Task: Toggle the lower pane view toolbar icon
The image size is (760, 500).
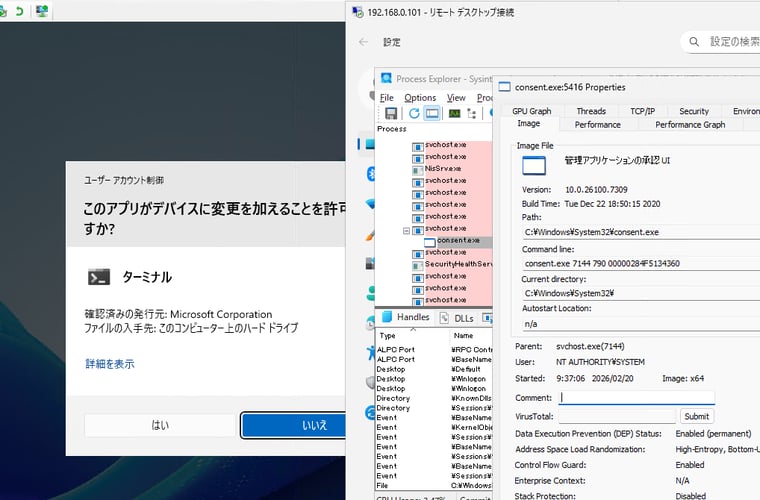Action: [432, 113]
